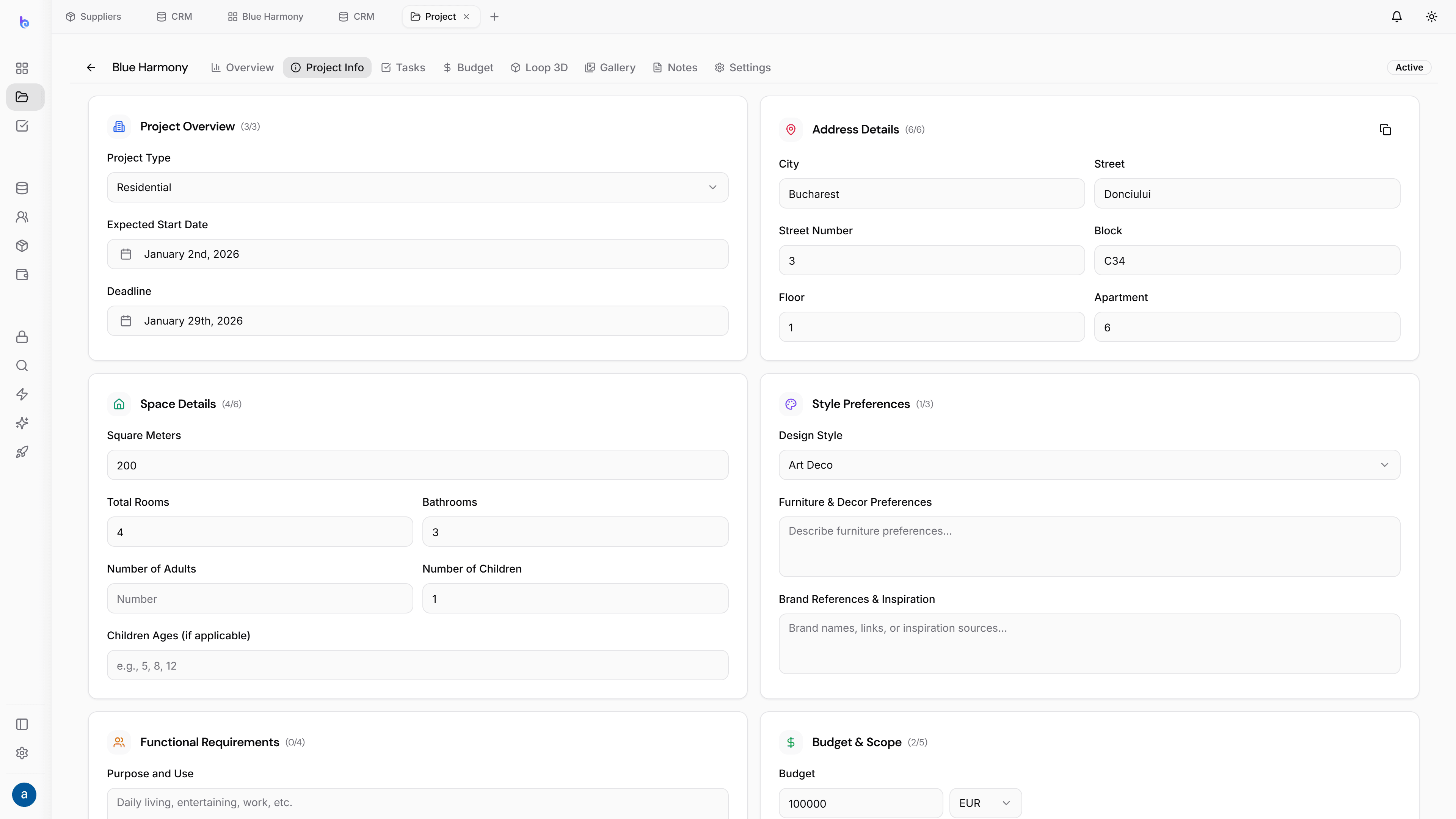Click the Address Details pin icon

pyautogui.click(x=791, y=129)
